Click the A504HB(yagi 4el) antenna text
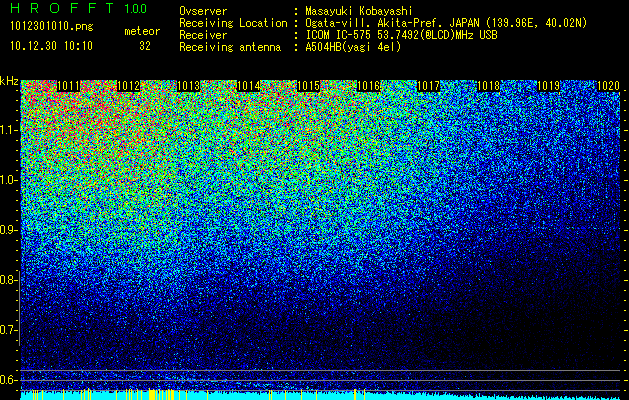The width and height of the screenshot is (629, 400). click(x=353, y=47)
